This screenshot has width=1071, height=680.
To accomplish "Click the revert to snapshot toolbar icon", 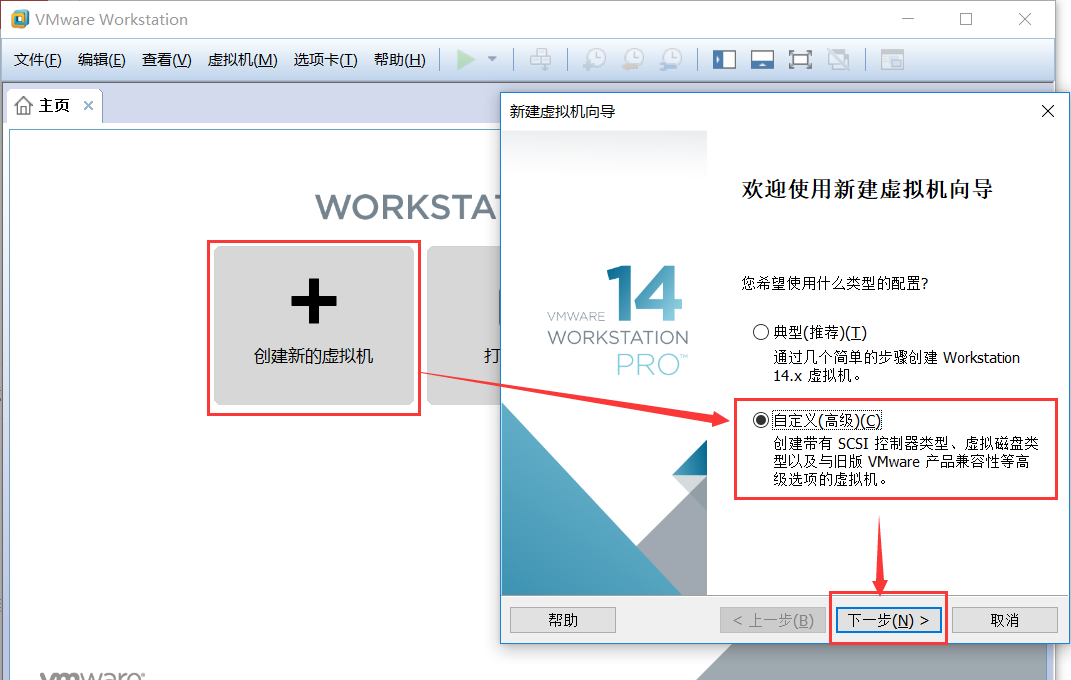I will tap(633, 59).
